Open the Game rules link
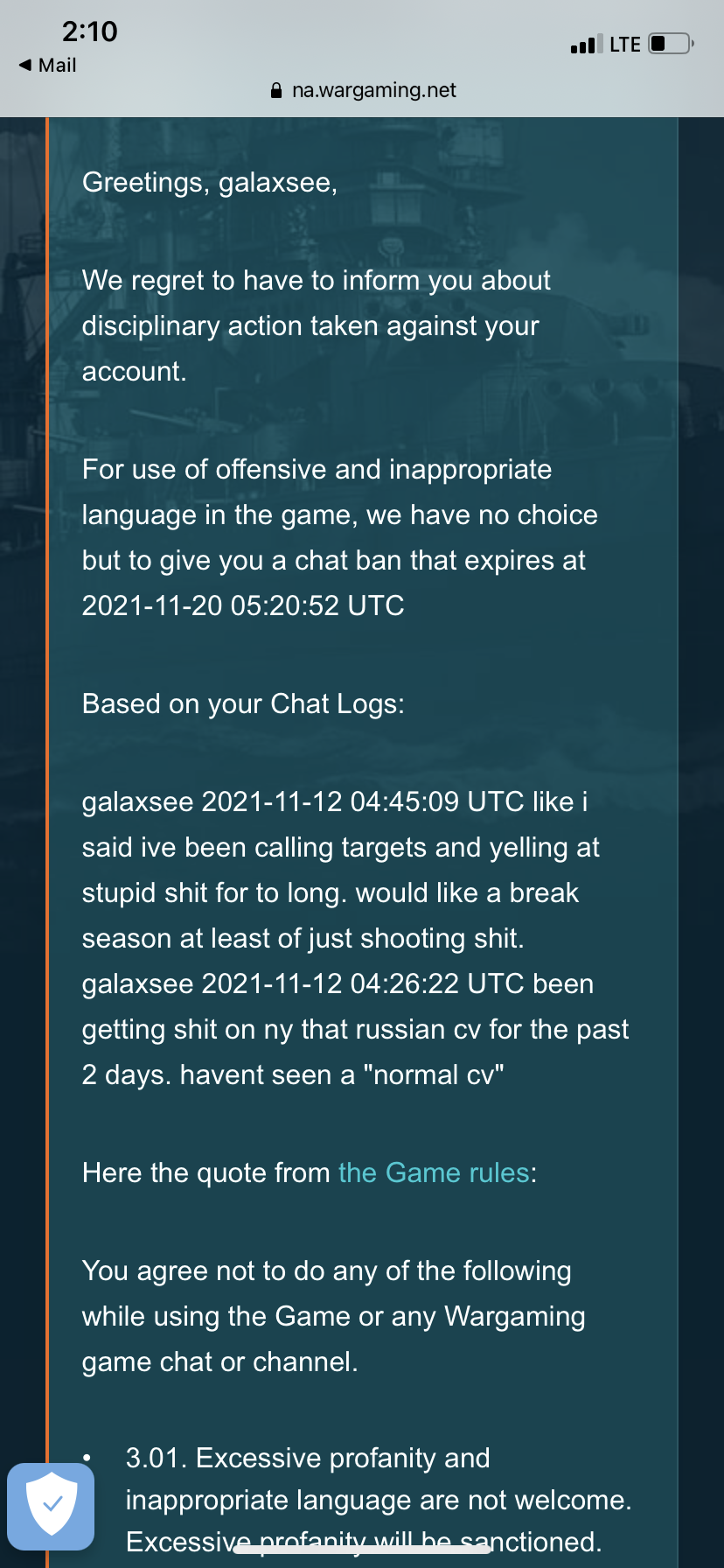 point(434,1172)
